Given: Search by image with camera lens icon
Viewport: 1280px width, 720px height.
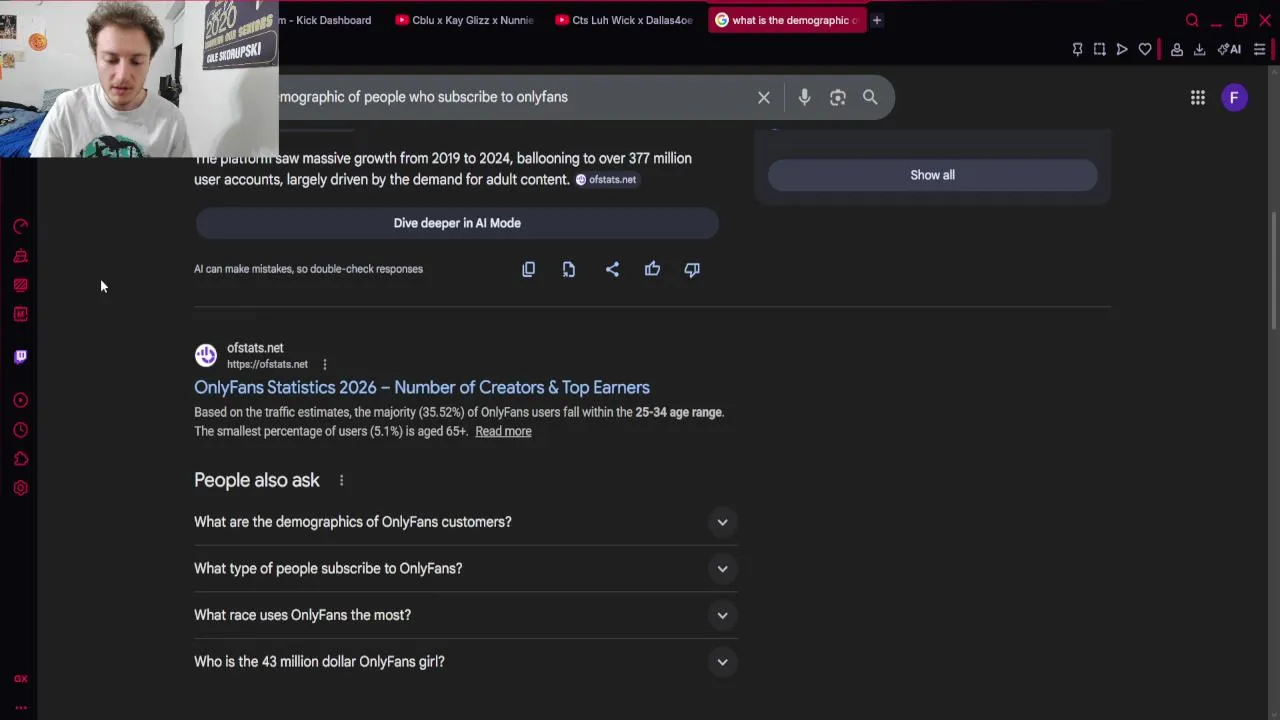Looking at the screenshot, I should click(838, 97).
